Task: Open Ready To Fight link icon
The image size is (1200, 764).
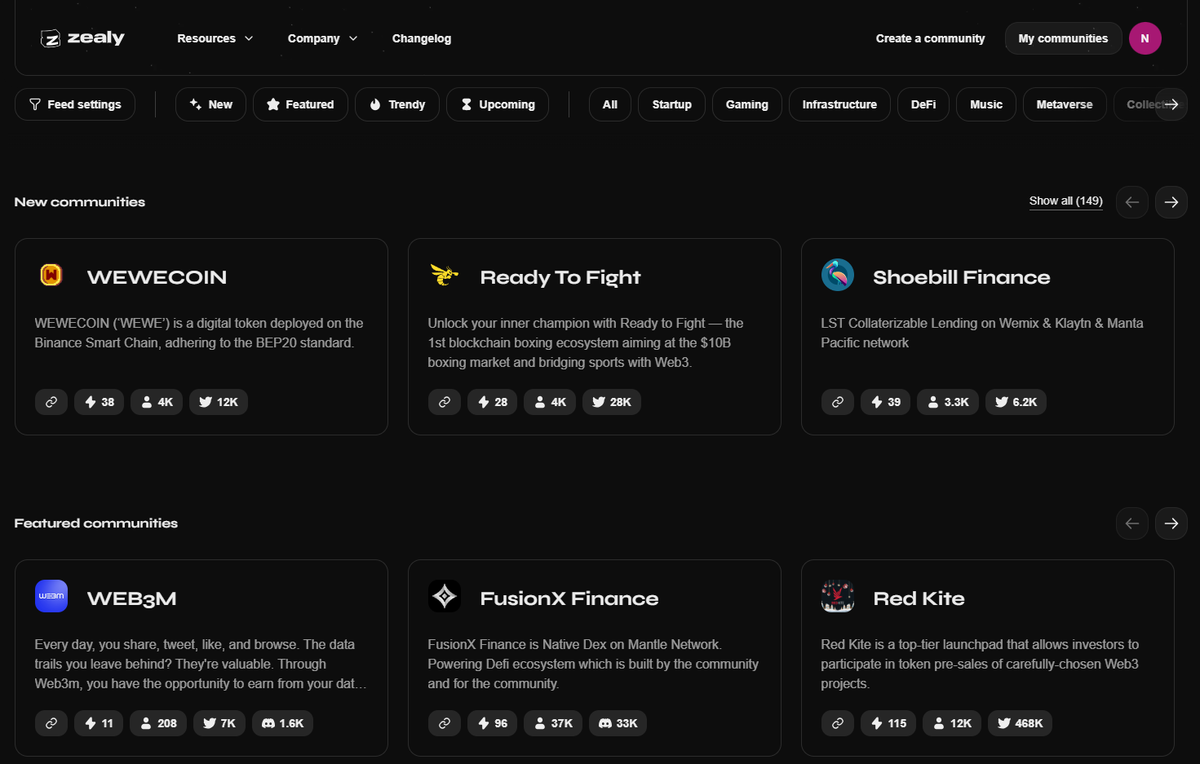Action: point(444,402)
